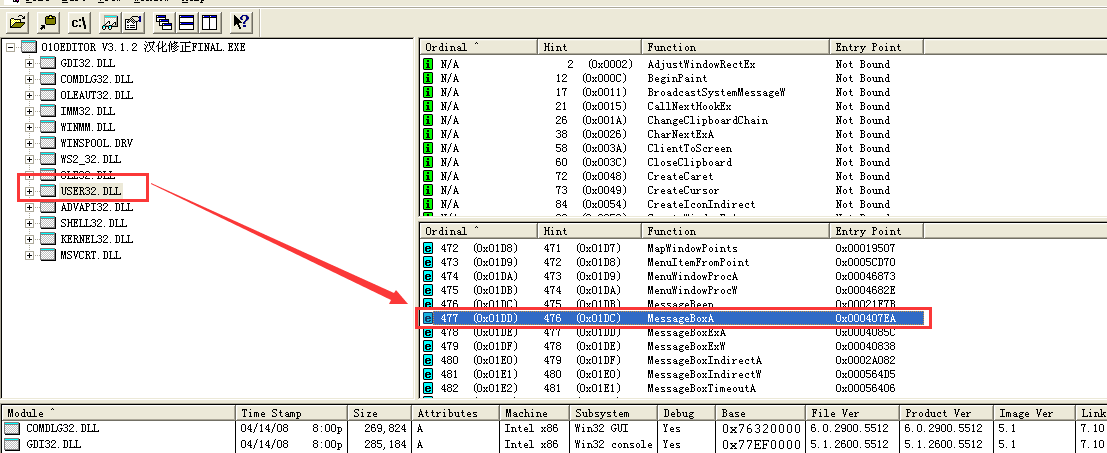This screenshot has height=453, width=1107.
Task: Sort imports by Ordinal column header
Action: [478, 47]
